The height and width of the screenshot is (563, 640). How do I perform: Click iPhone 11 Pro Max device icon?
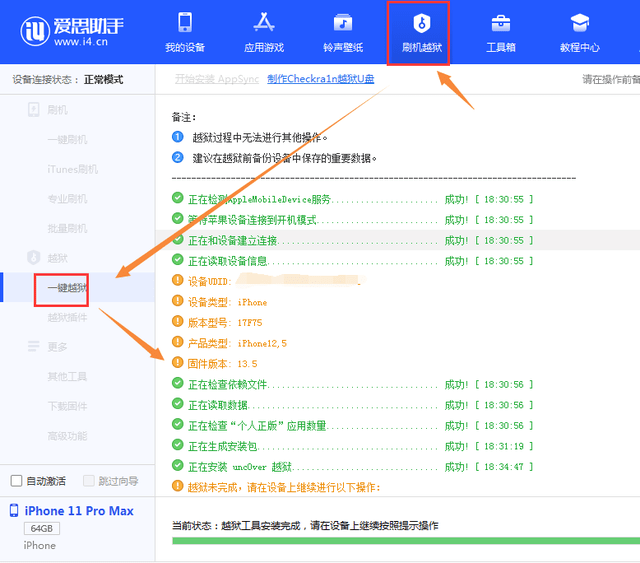click(14, 510)
